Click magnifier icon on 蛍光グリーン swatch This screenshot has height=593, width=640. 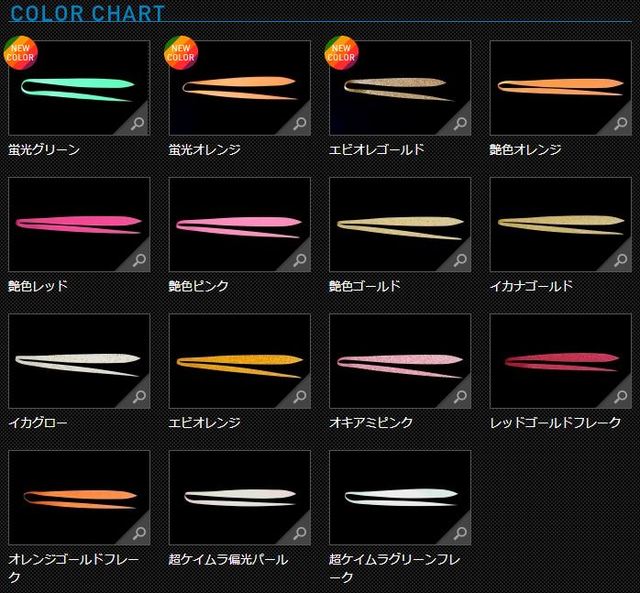[x=138, y=123]
